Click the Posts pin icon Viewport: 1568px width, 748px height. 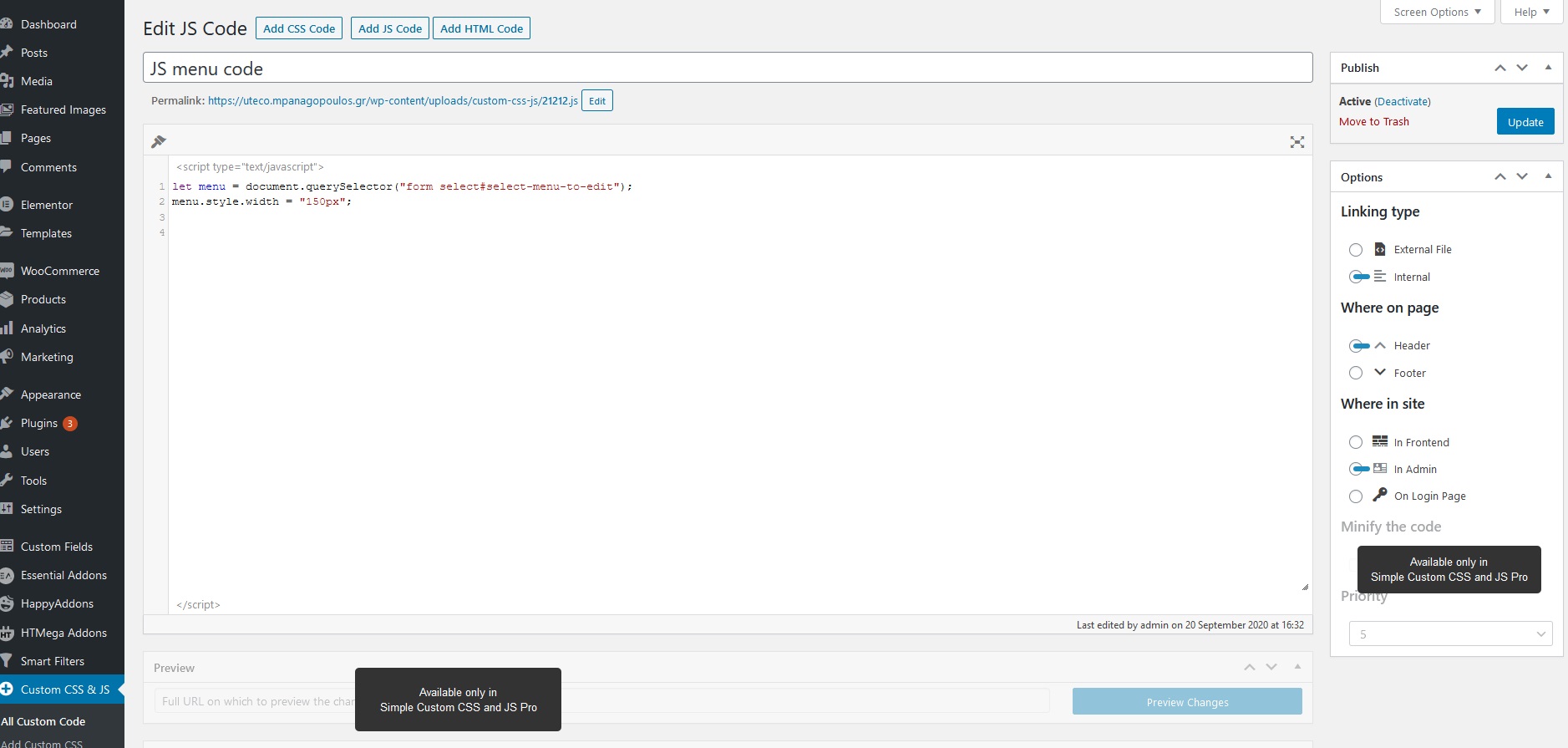7,53
